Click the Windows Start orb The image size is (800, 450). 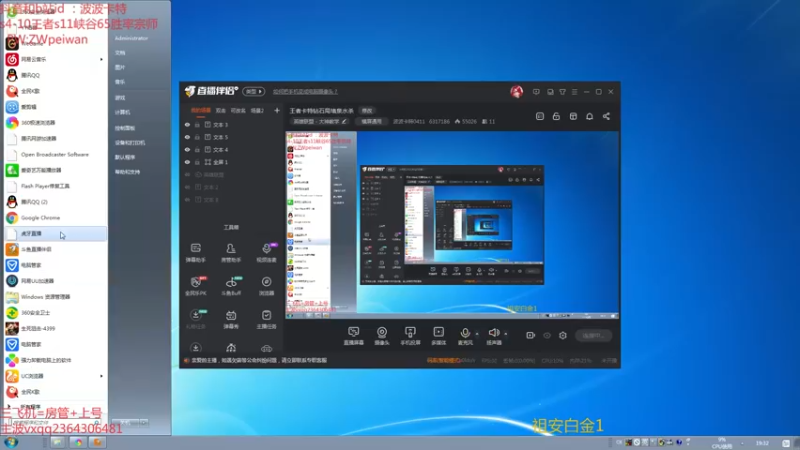tap(11, 442)
